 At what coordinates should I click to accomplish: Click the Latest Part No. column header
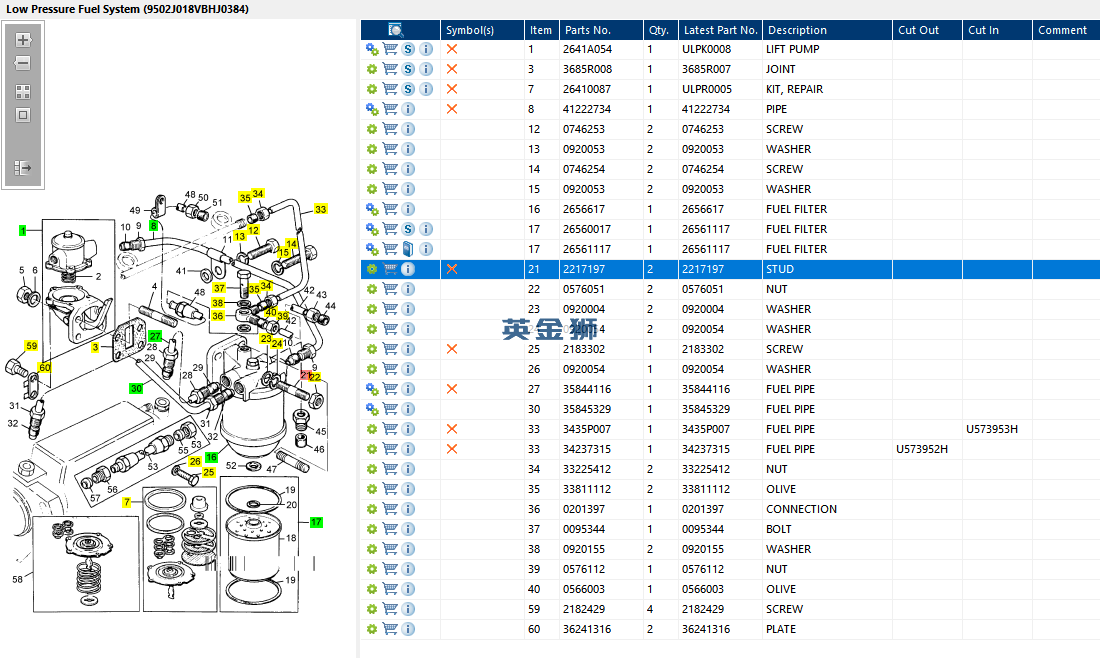tap(720, 30)
